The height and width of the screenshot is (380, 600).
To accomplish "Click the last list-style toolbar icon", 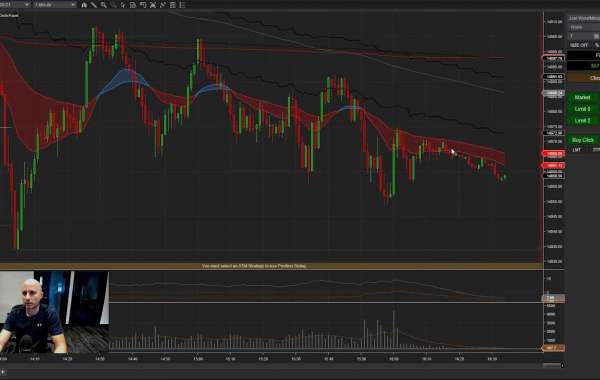I will tap(182, 5).
